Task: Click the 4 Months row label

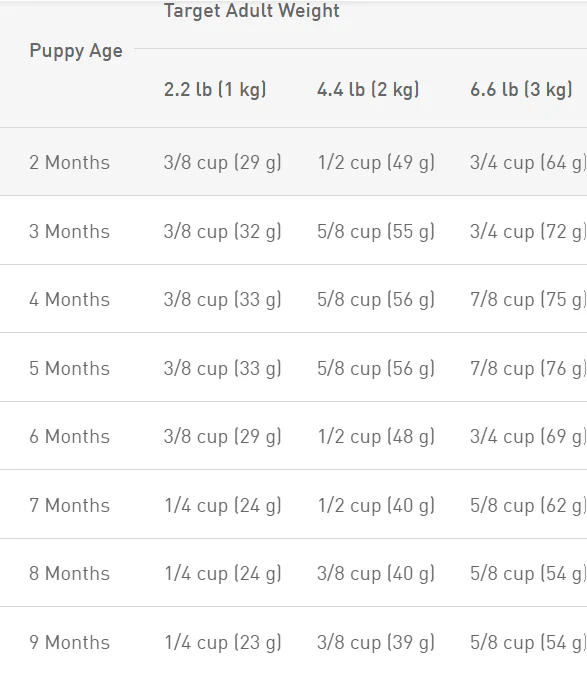Action: (x=70, y=300)
